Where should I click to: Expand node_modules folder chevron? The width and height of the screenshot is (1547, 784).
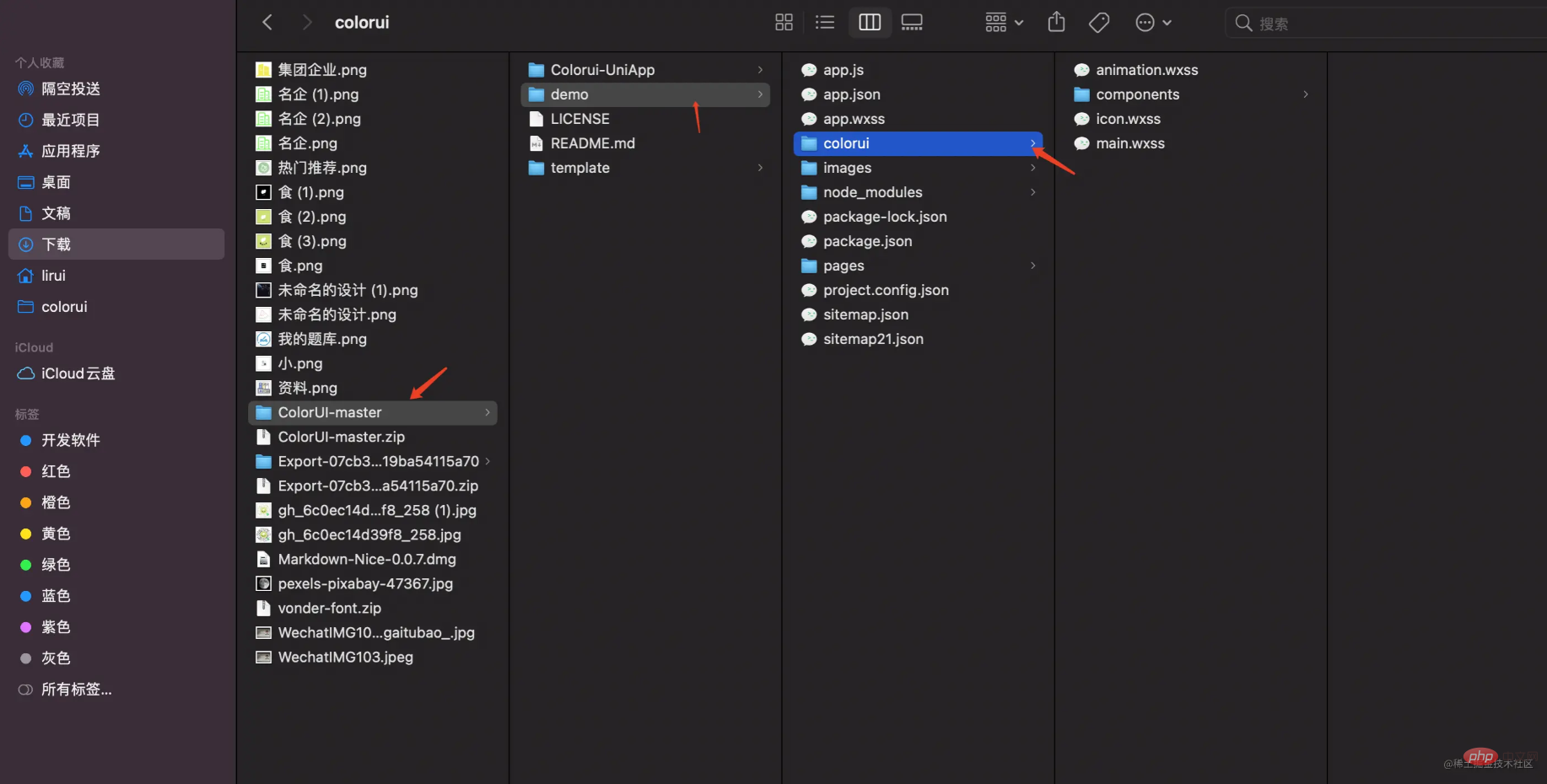[x=1032, y=192]
